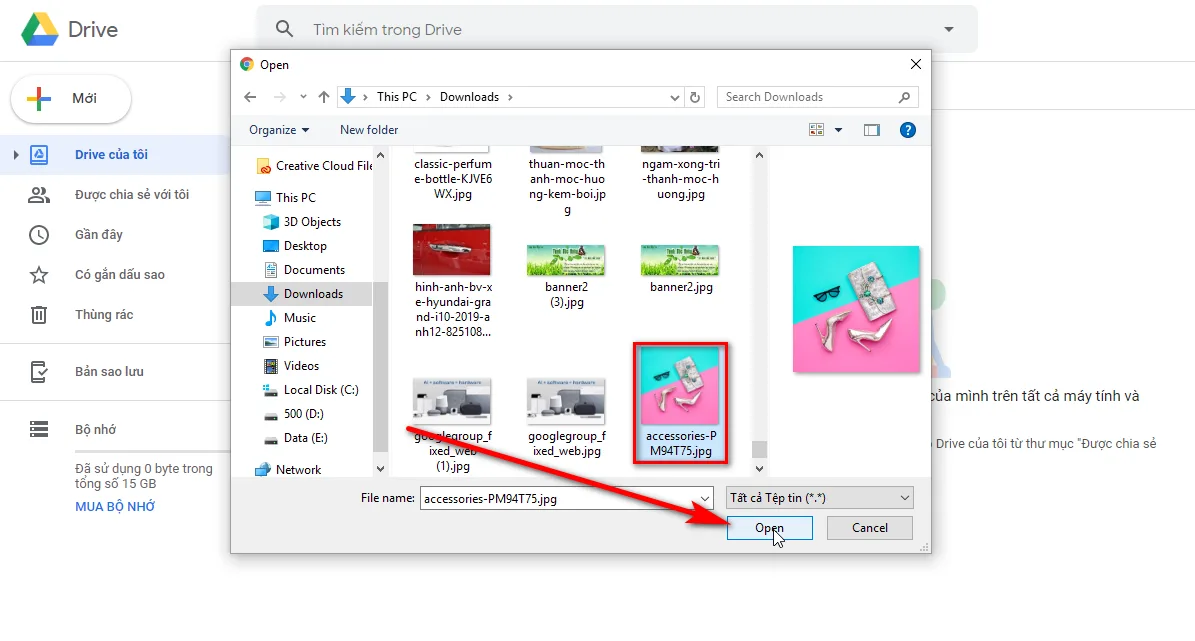Expand the address bar history dropdown
Image resolution: width=1195 pixels, height=641 pixels.
pos(674,98)
